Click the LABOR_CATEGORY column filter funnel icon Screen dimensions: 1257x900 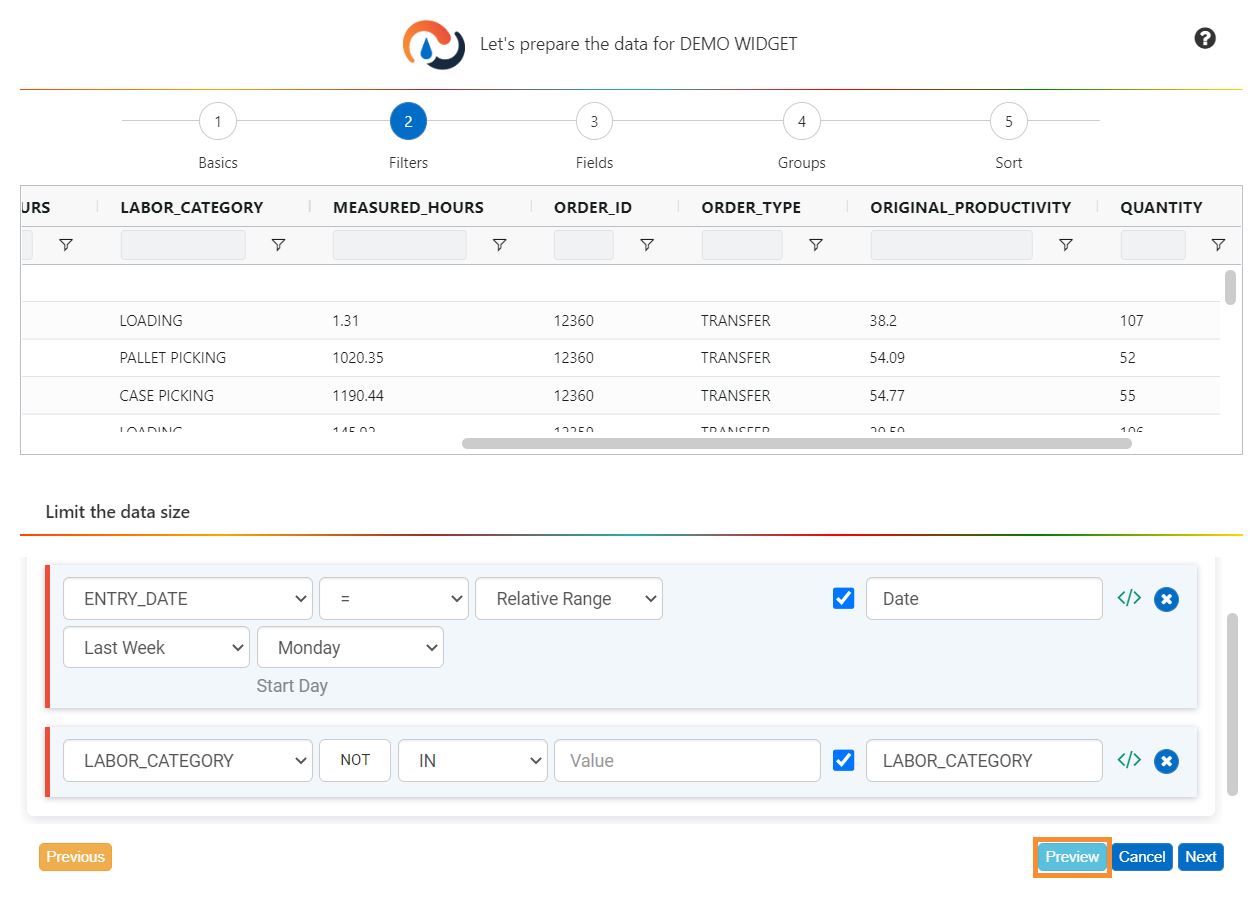pyautogui.click(x=279, y=245)
